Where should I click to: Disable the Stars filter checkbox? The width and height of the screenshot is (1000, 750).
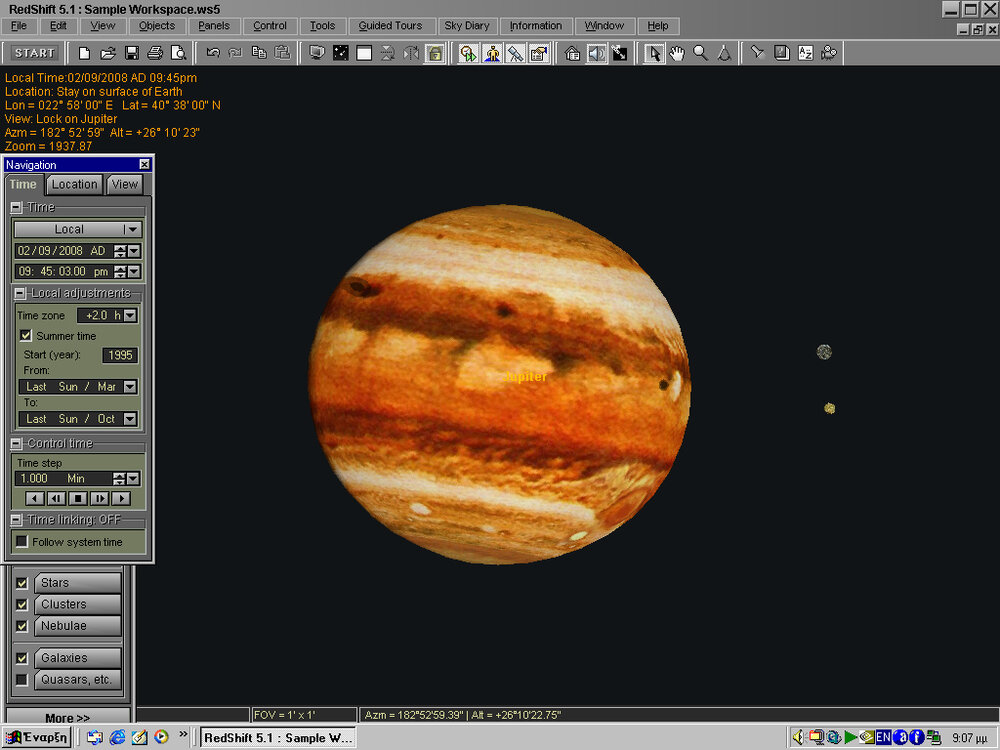22,582
